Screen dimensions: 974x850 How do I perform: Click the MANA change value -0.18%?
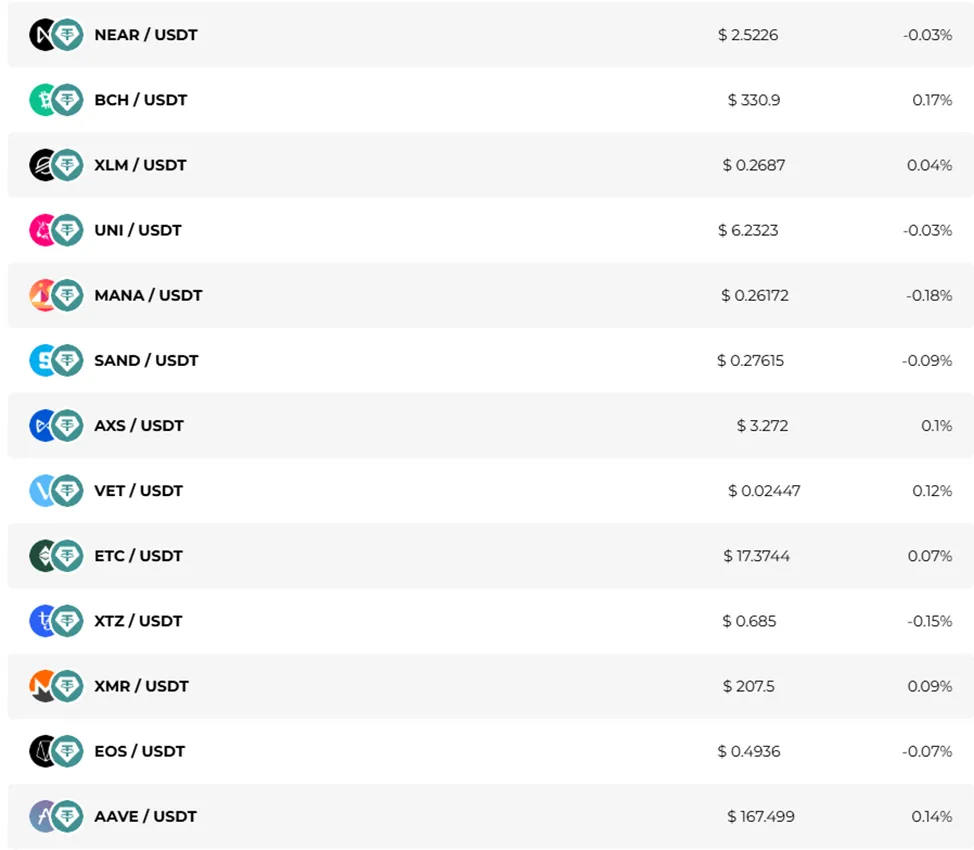(x=929, y=295)
